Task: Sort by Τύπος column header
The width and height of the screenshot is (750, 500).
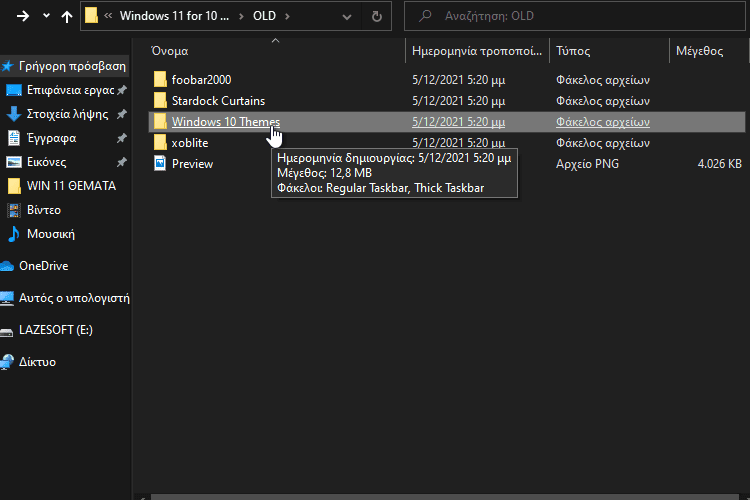Action: 573,51
